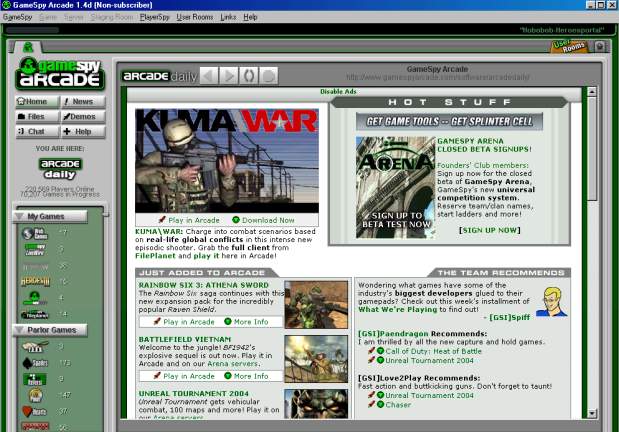
Task: Open the Chat section
Action: (37, 131)
